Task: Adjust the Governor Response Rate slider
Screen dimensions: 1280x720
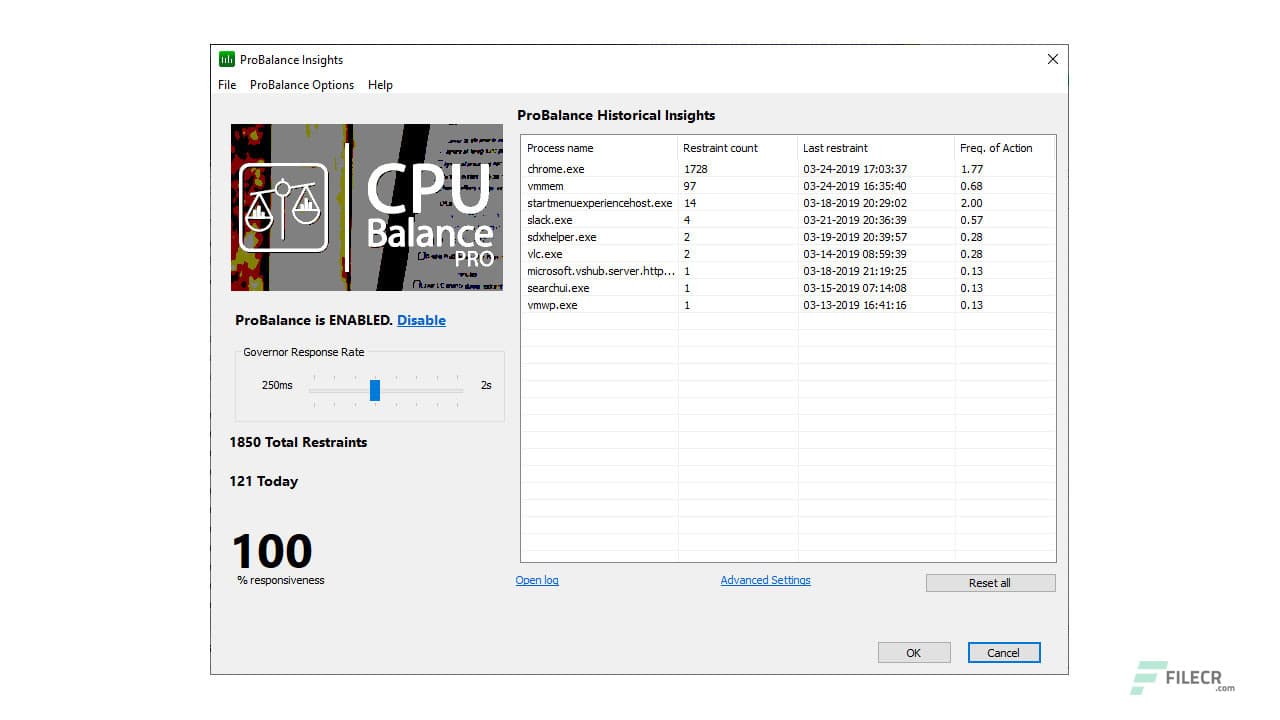Action: (375, 390)
